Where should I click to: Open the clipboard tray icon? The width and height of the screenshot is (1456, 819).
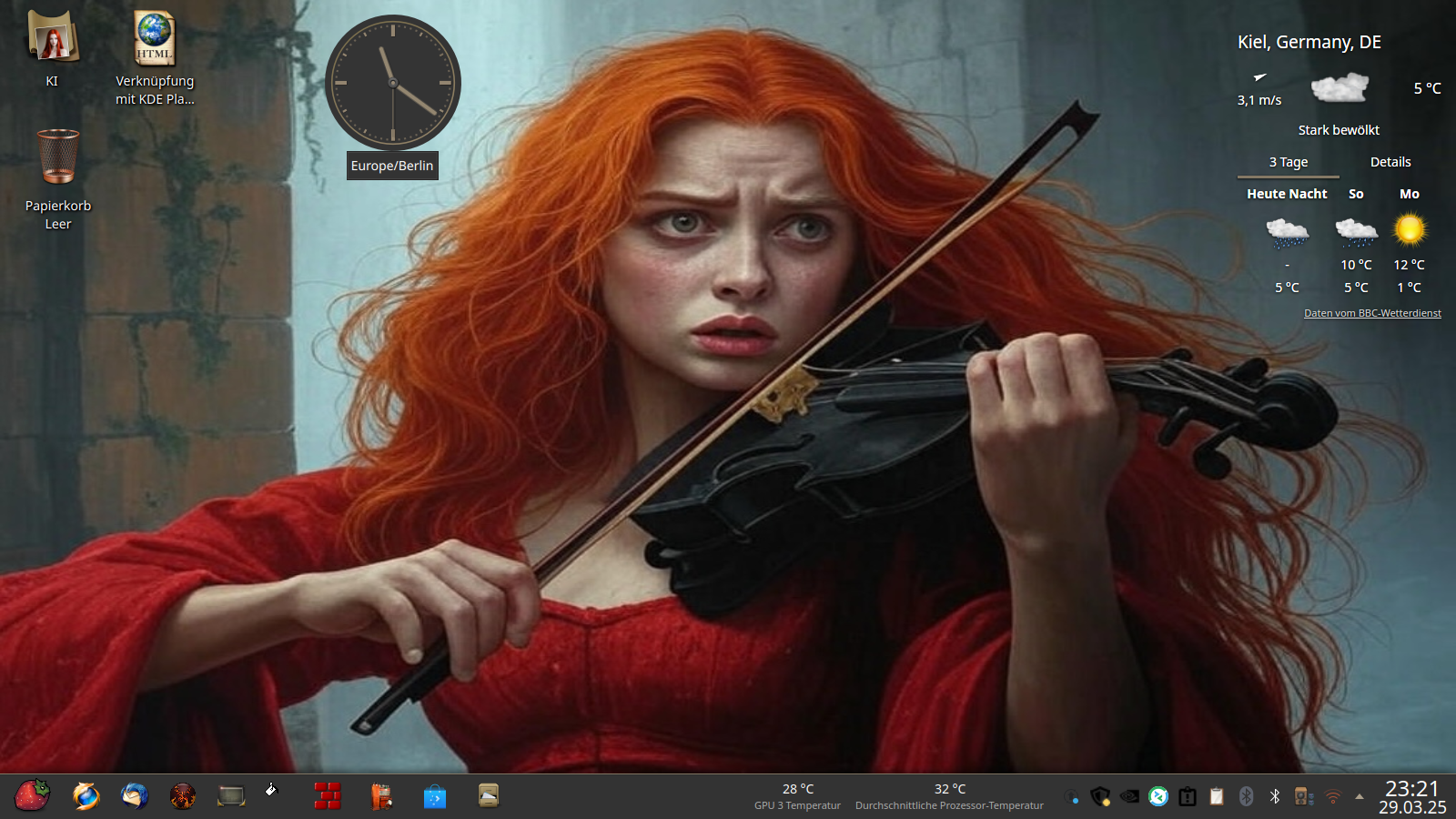(x=1217, y=797)
